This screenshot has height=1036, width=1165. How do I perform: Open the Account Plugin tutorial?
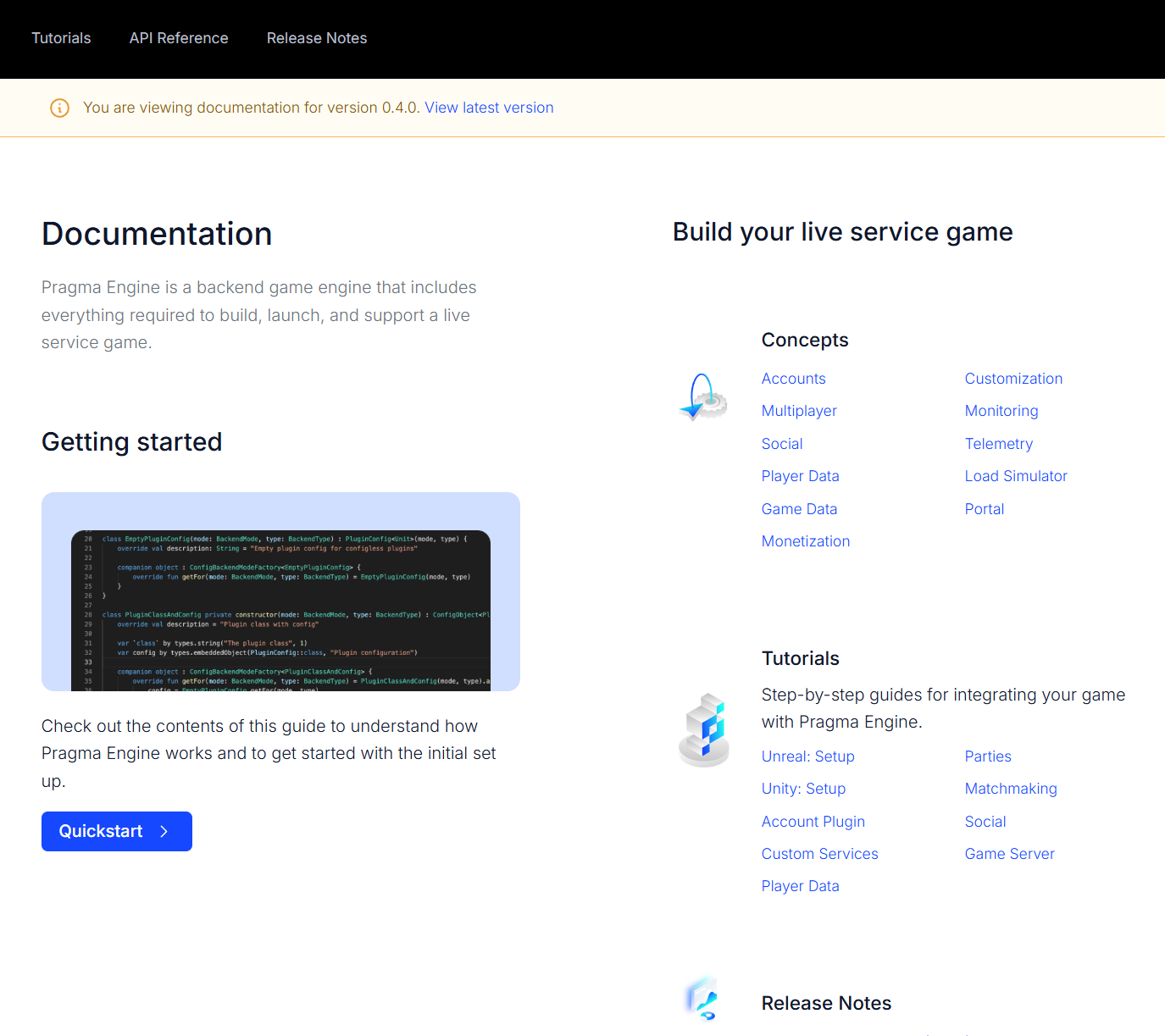pos(813,822)
